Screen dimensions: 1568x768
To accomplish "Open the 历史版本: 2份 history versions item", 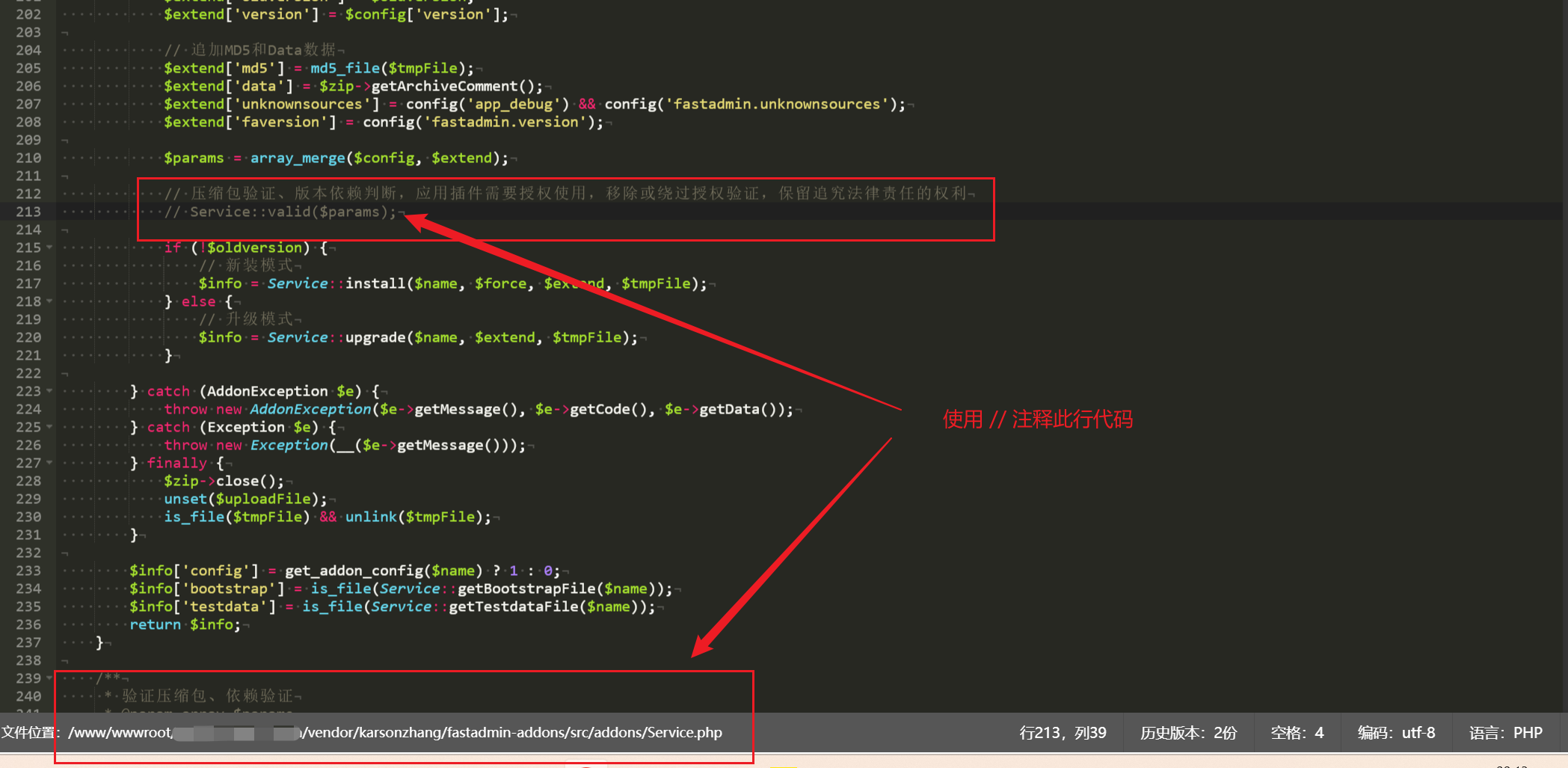I will [1189, 733].
